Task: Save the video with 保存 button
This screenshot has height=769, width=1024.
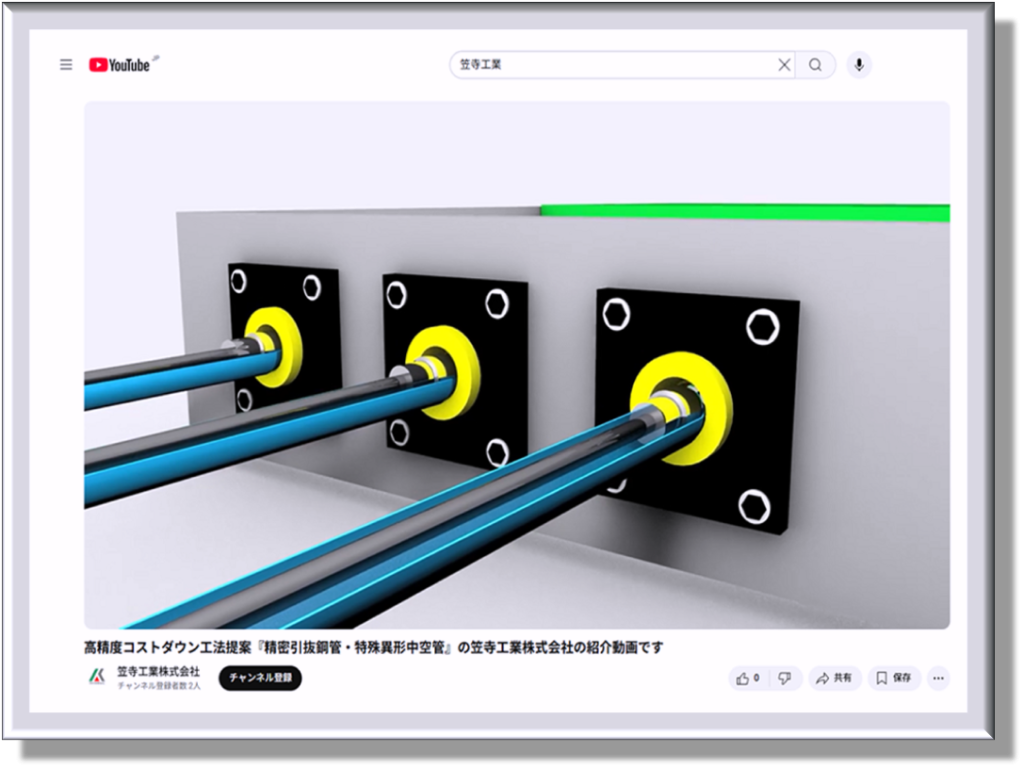Action: [x=894, y=678]
